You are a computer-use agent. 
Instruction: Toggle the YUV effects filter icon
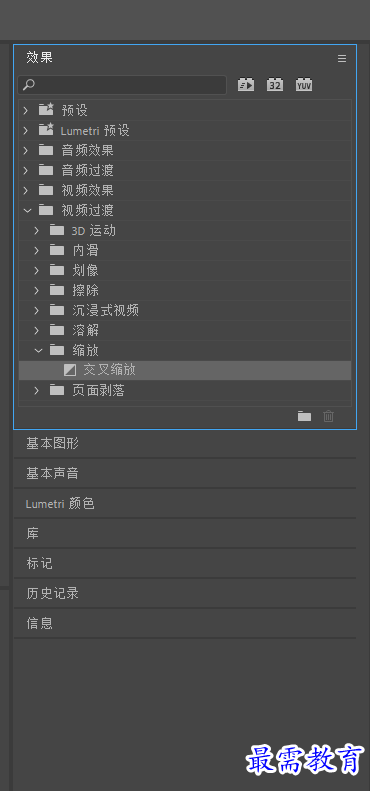pyautogui.click(x=304, y=85)
